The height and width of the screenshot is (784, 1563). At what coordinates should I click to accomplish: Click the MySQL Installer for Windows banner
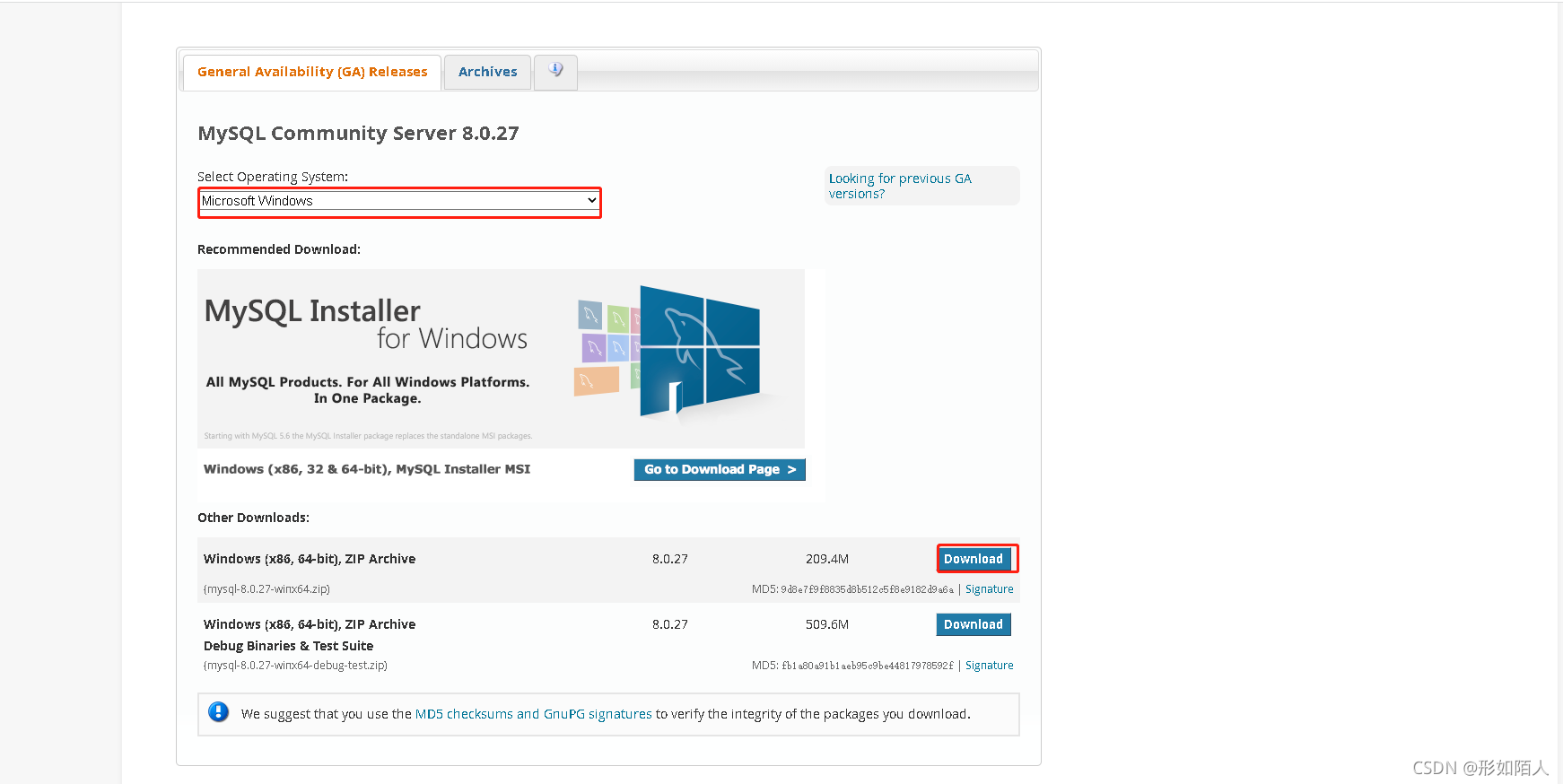click(501, 359)
